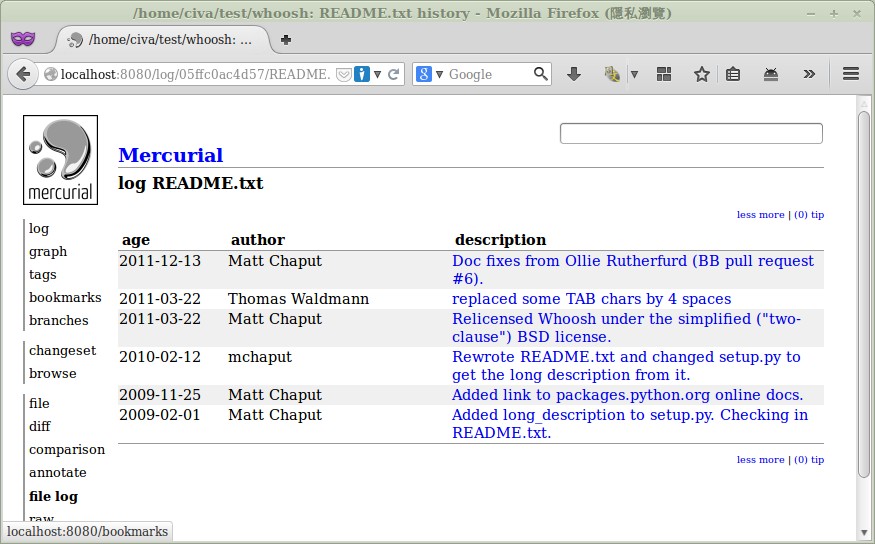This screenshot has height=544, width=875.
Task: Click the Mercurial logo image
Action: (60, 160)
